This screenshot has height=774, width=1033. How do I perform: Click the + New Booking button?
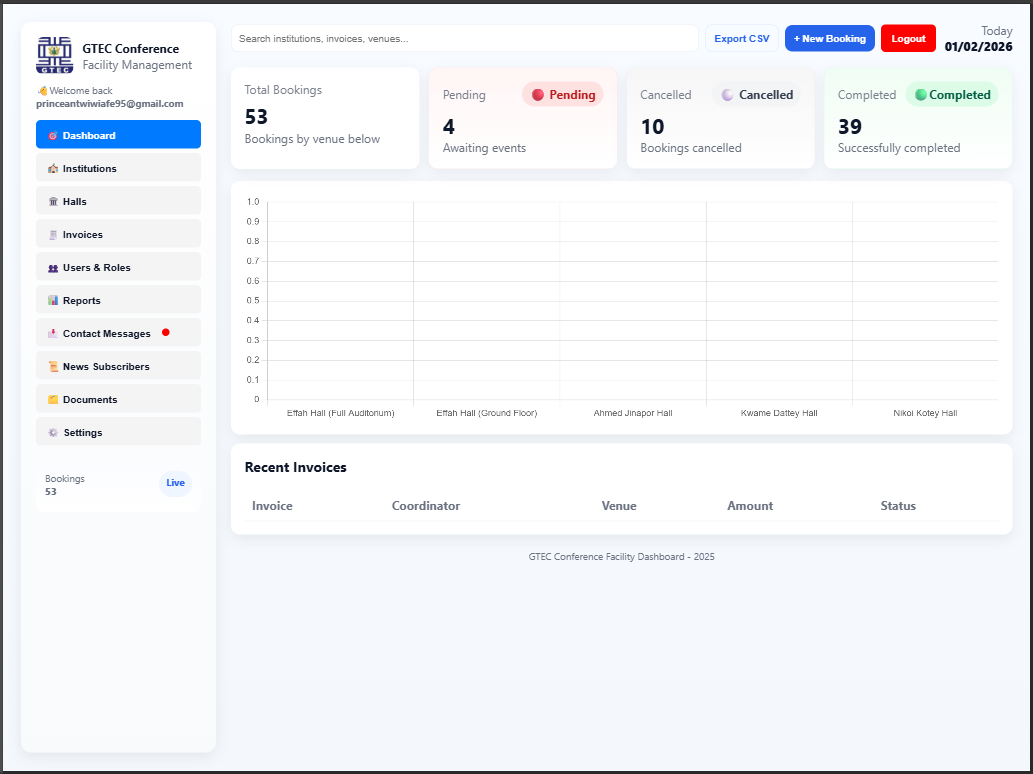(x=829, y=39)
